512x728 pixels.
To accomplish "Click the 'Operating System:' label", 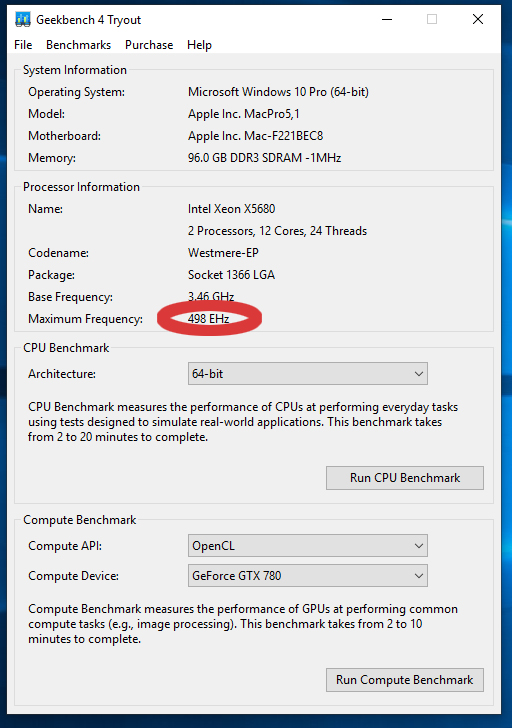I will coord(77,92).
